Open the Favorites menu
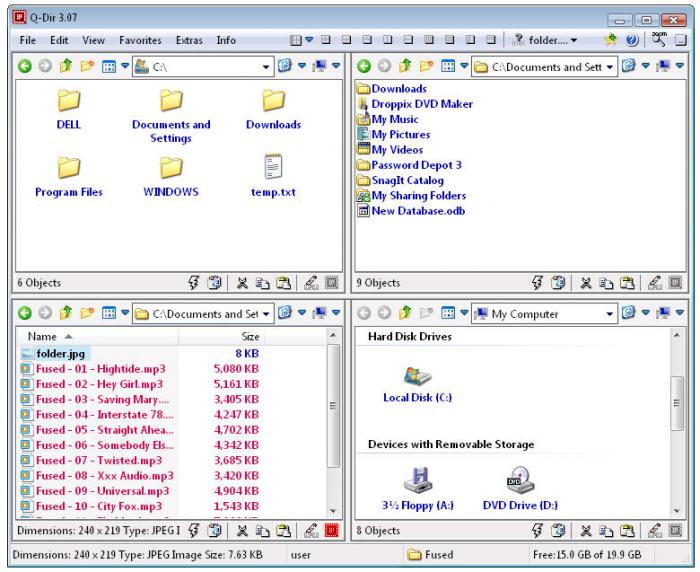 [140, 41]
